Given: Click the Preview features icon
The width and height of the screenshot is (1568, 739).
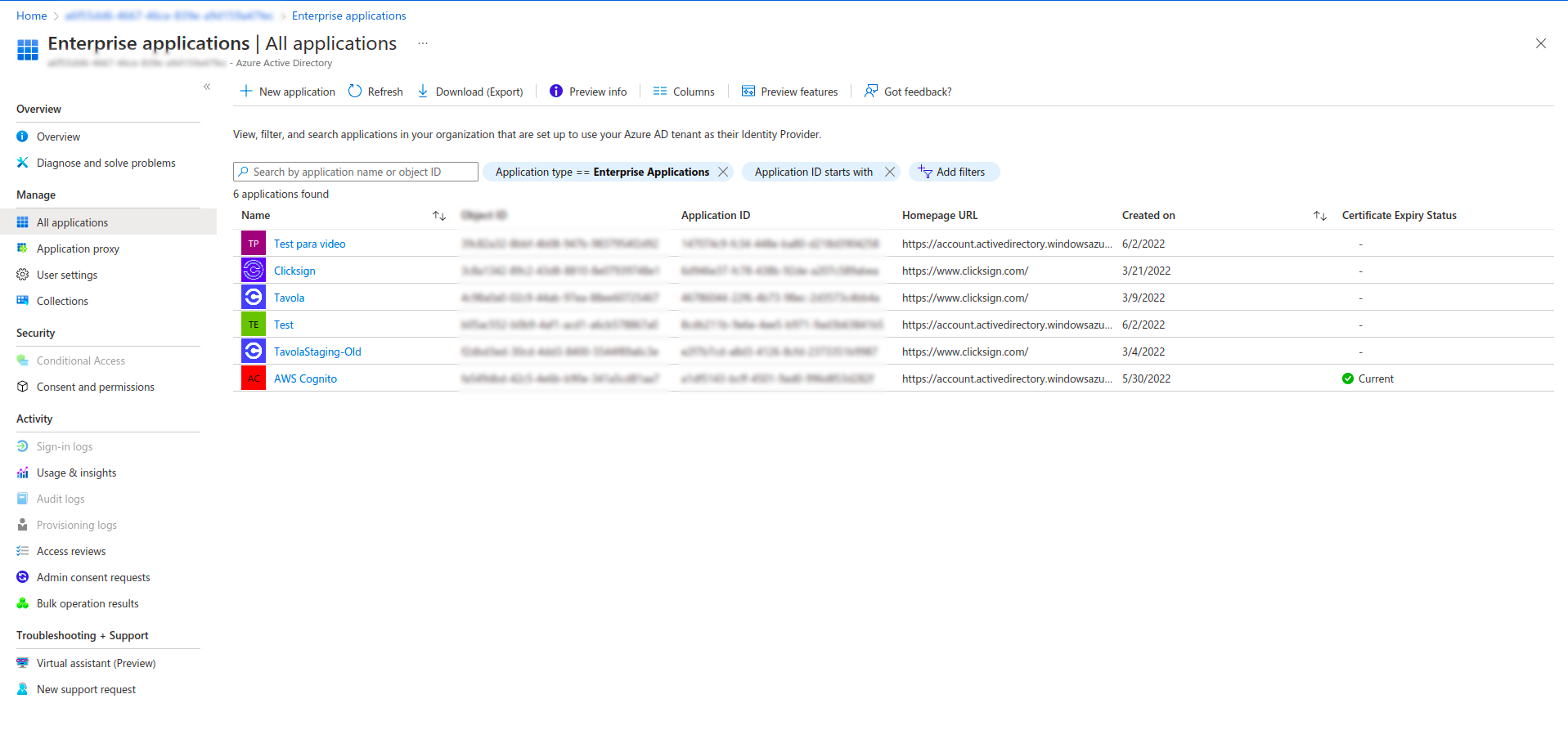Looking at the screenshot, I should click(748, 91).
